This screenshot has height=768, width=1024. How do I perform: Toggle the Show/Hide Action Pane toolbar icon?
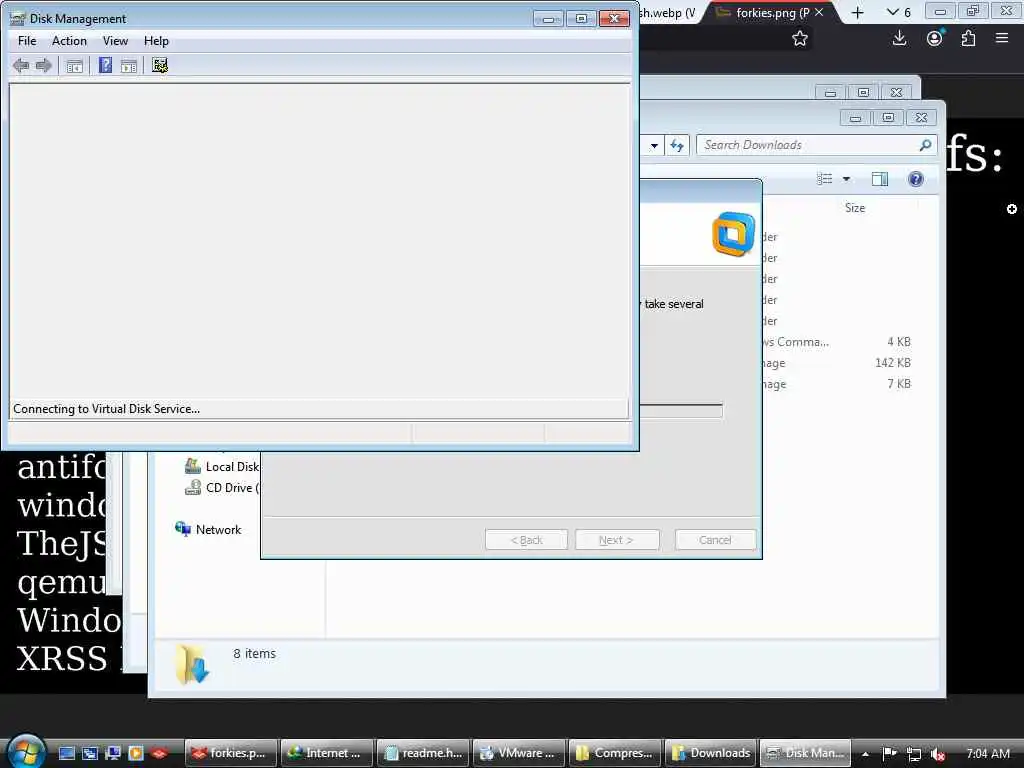[x=129, y=65]
